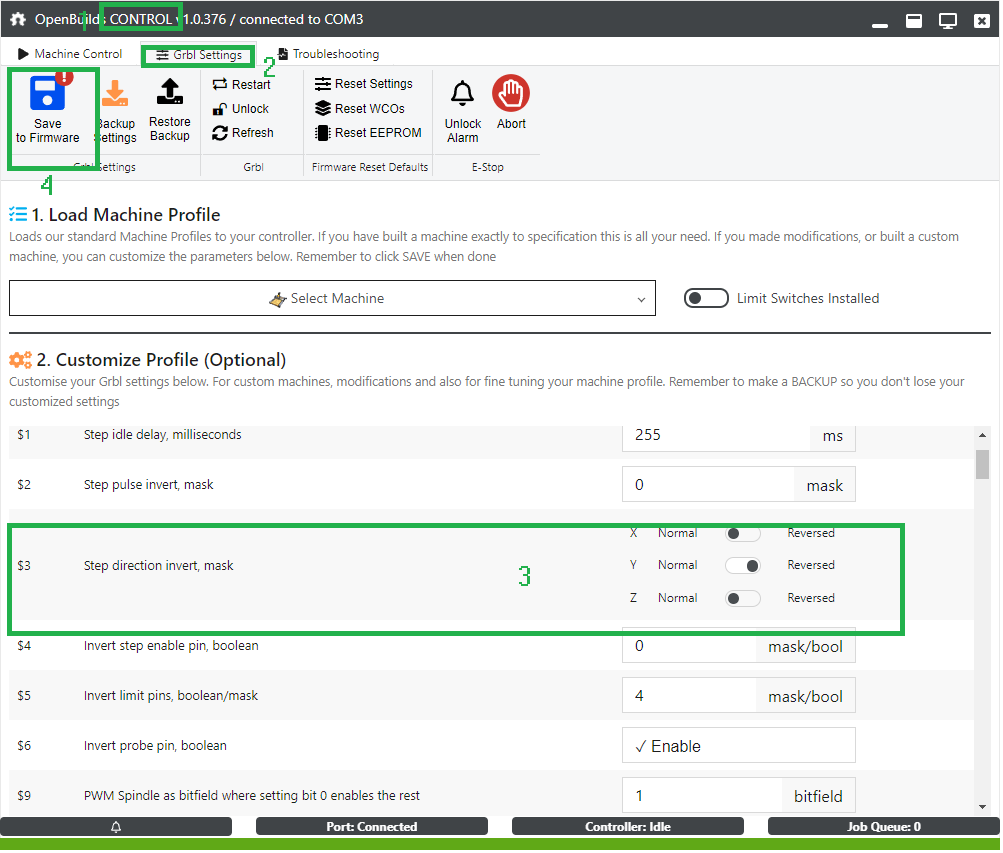Click the Restore Backup upload icon
The width and height of the screenshot is (1003, 853).
[x=170, y=92]
